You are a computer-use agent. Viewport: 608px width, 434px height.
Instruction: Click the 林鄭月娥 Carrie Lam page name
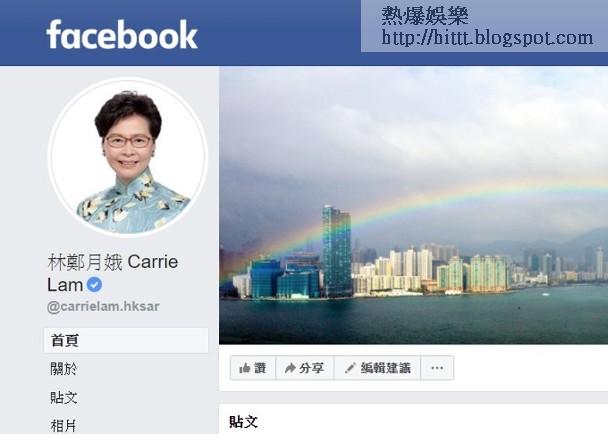112,273
